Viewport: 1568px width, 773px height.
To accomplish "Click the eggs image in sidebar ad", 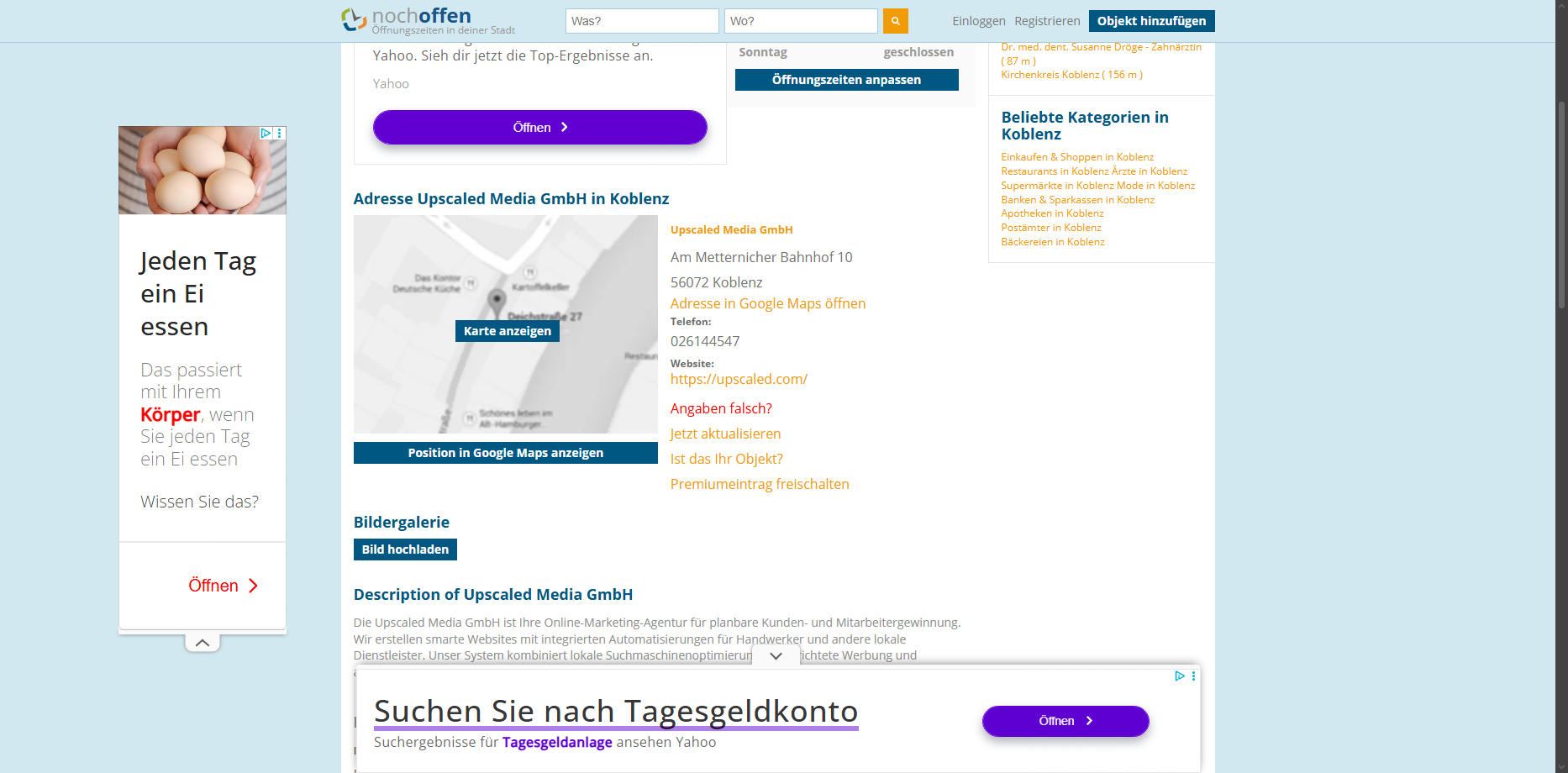I will point(203,171).
